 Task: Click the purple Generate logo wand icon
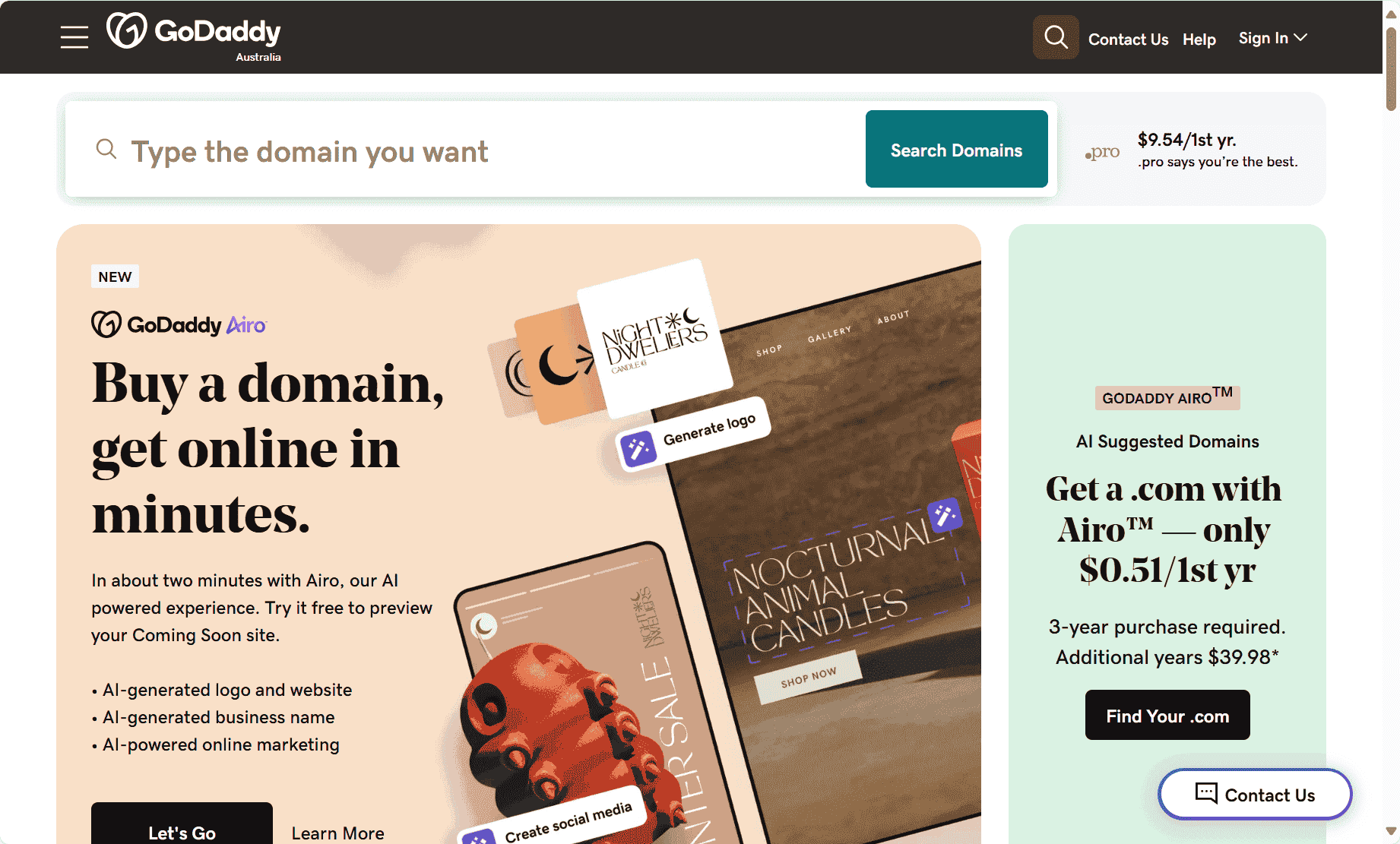(638, 448)
